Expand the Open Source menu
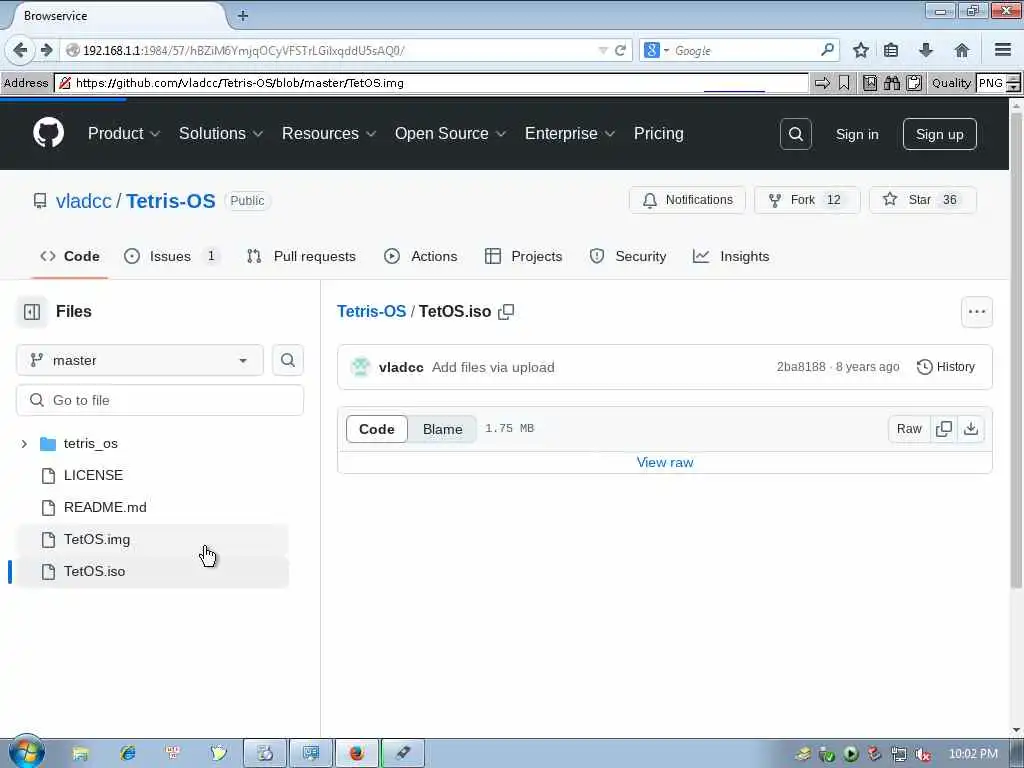Image resolution: width=1024 pixels, height=768 pixels. click(x=451, y=133)
